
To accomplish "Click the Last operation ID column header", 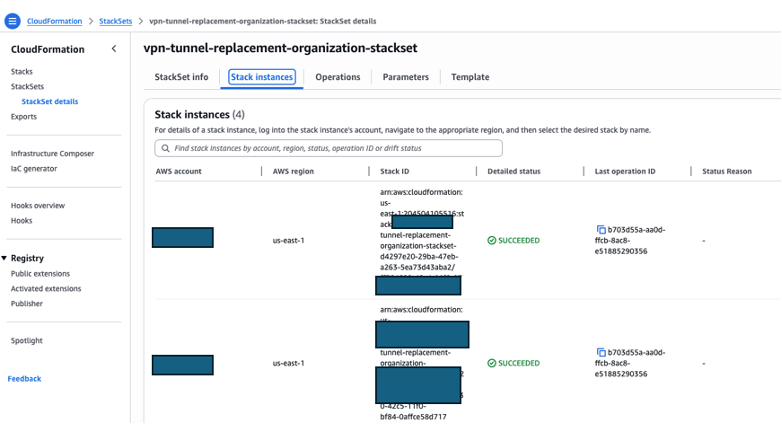I will pyautogui.click(x=625, y=171).
